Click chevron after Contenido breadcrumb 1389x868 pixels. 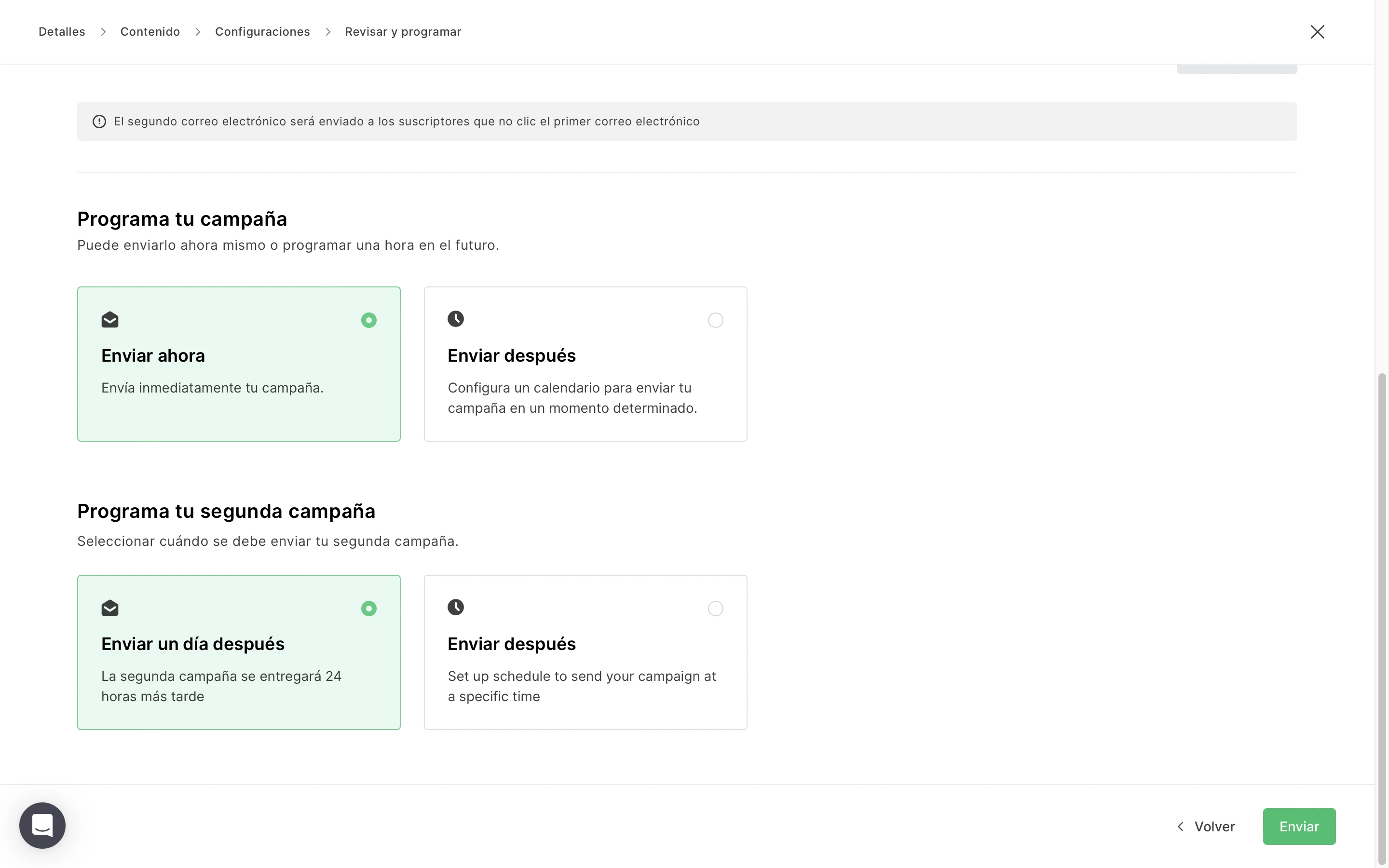(198, 32)
